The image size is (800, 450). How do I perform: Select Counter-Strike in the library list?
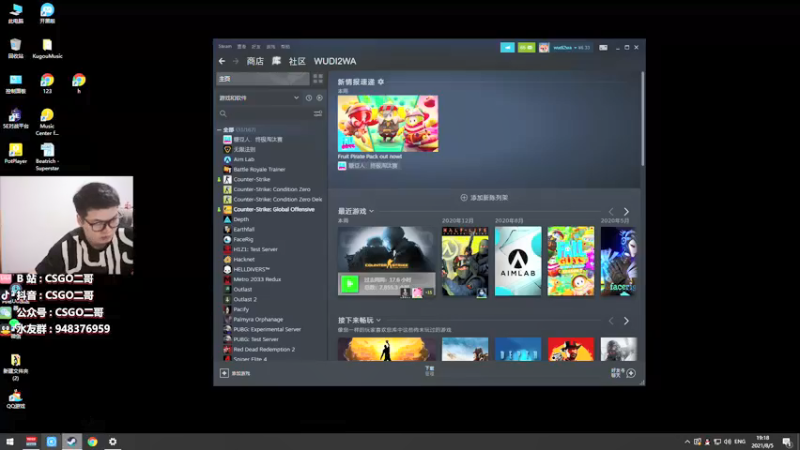252,180
